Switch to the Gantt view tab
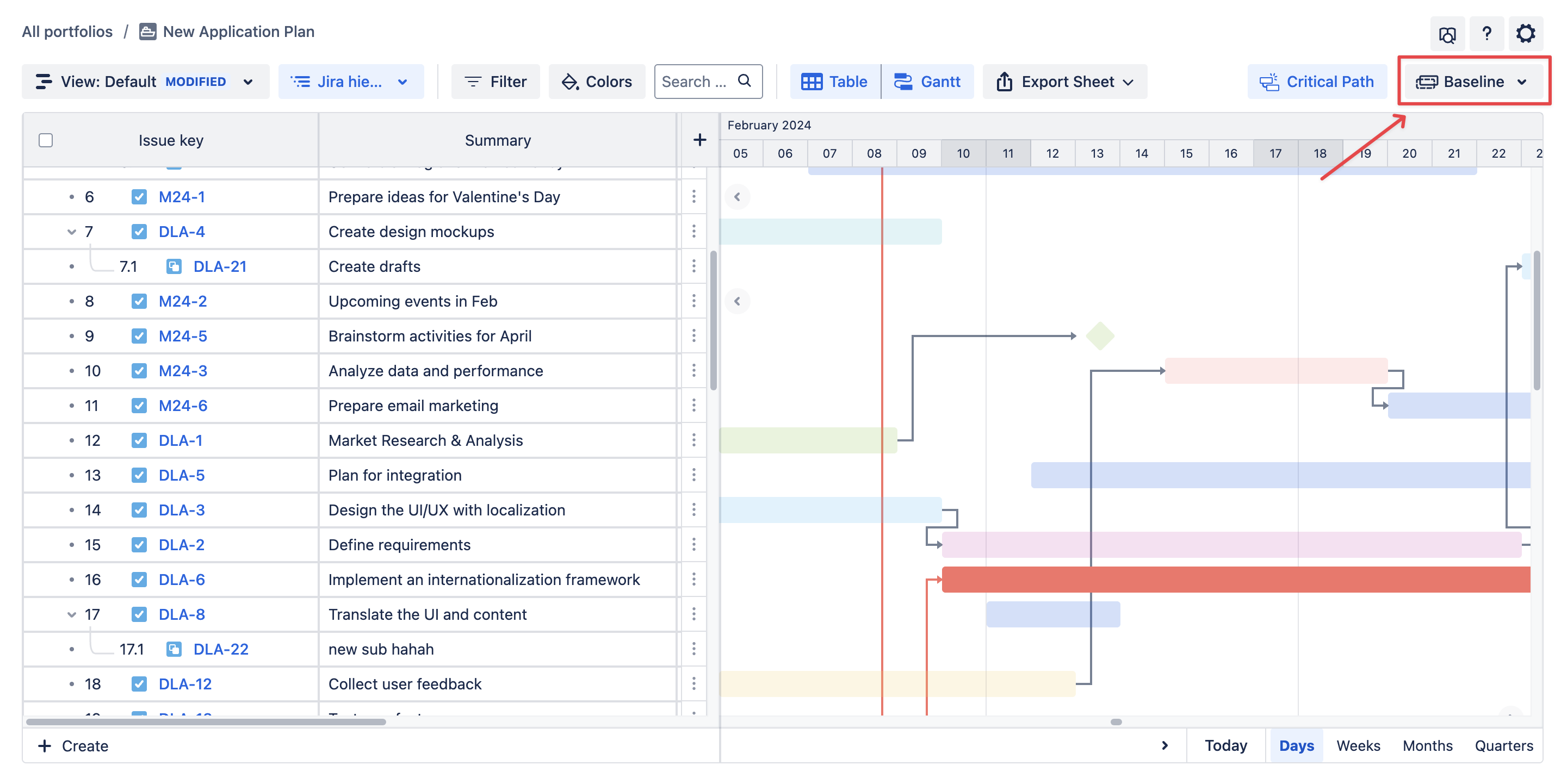The width and height of the screenshot is (1561, 784). pos(927,82)
